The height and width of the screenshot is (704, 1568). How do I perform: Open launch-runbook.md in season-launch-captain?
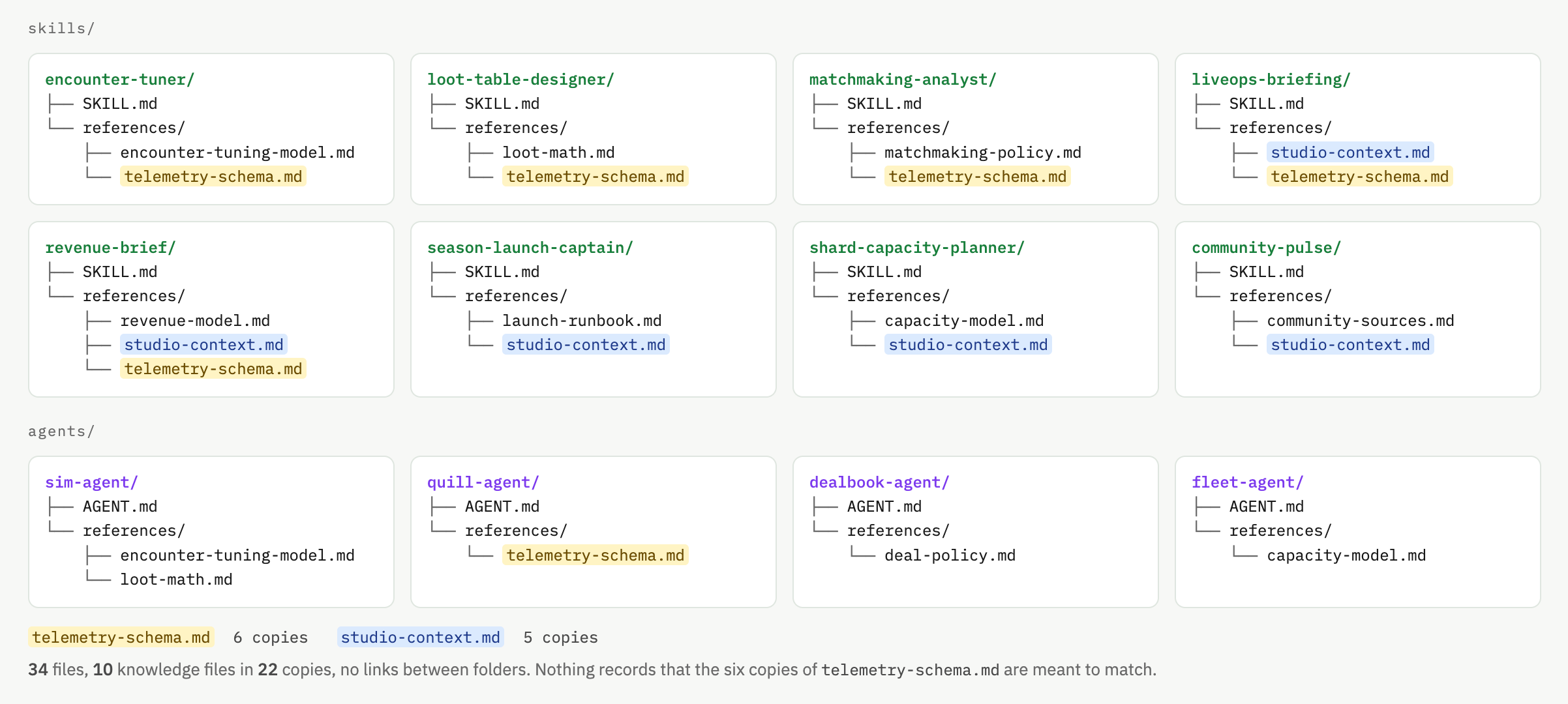(582, 321)
